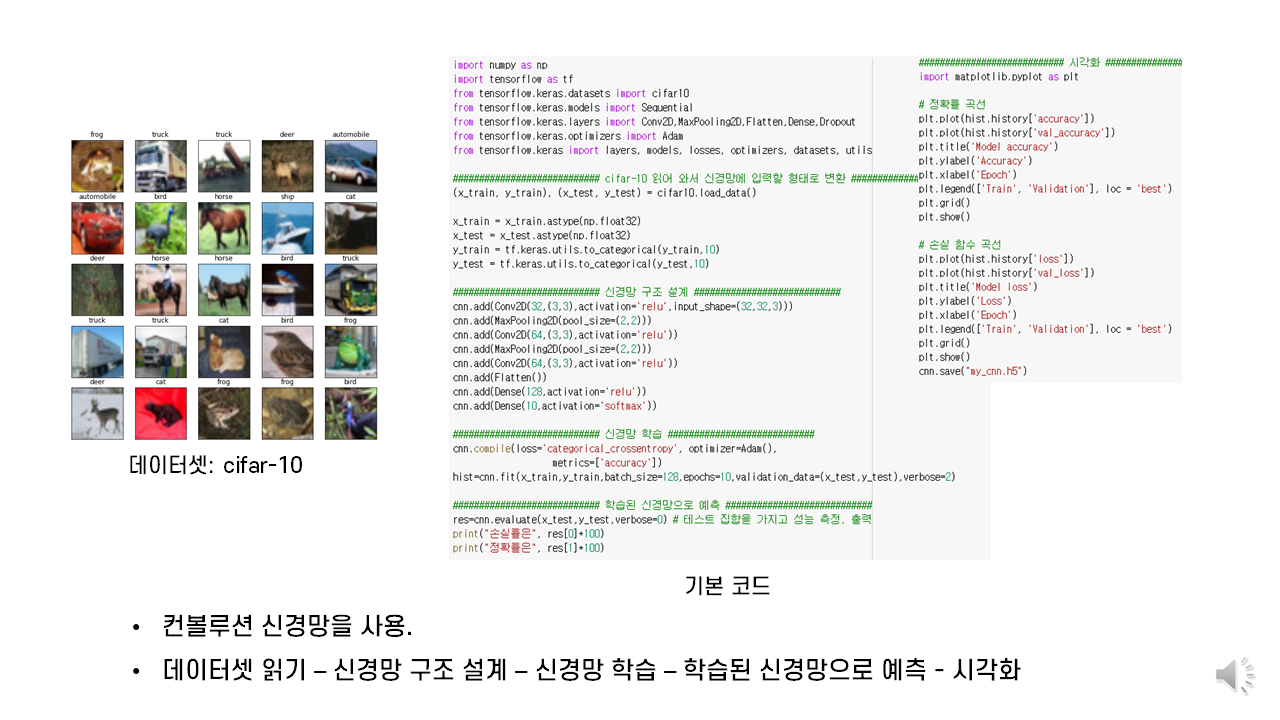The image size is (1280, 720).
Task: Select the green truck image third row
Action: point(350,290)
